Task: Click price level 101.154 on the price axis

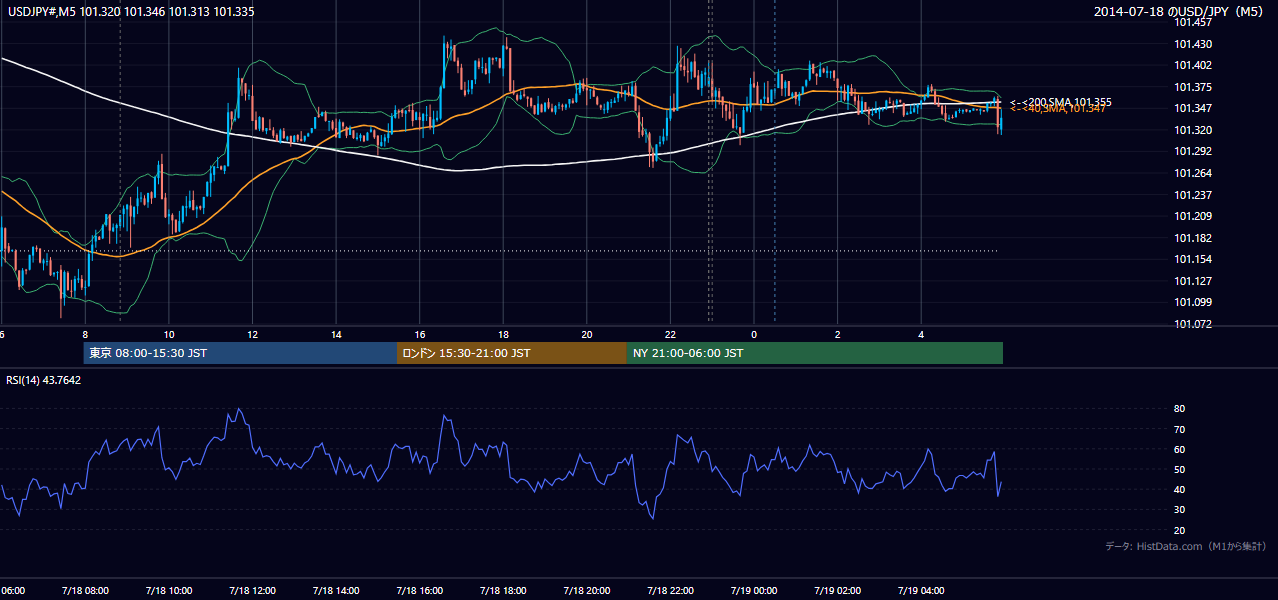Action: click(x=1192, y=260)
